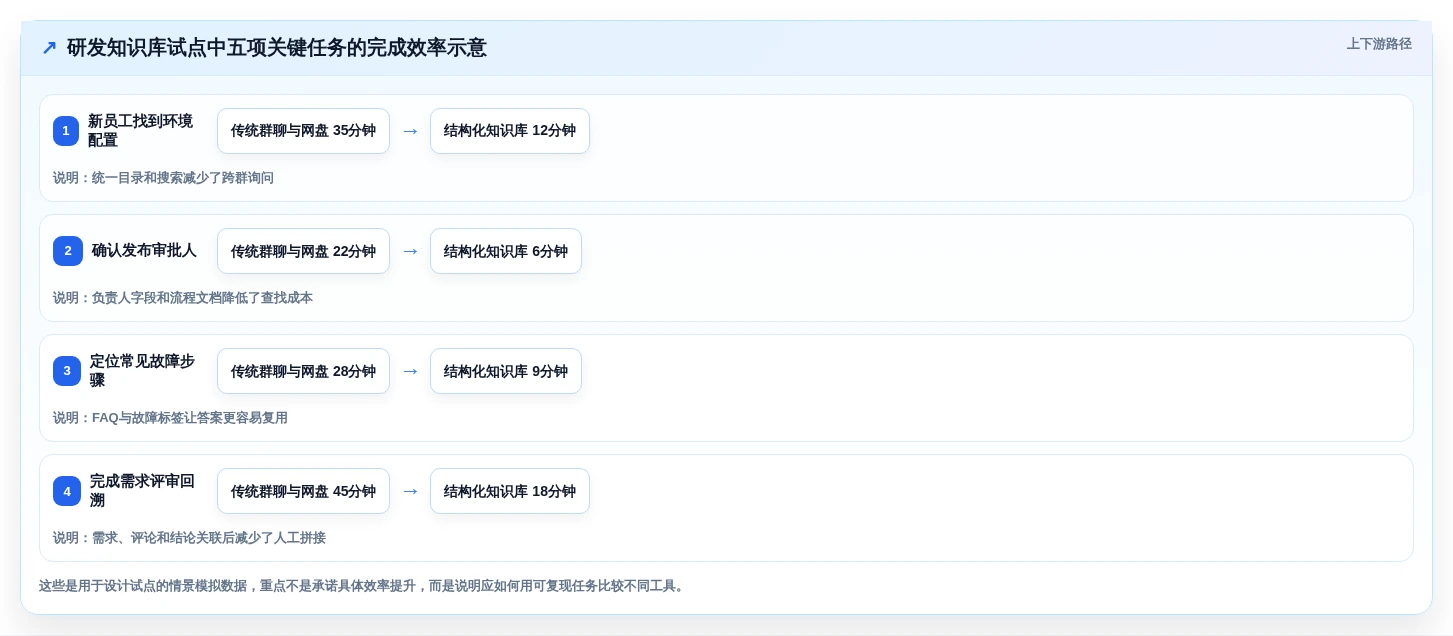Click the arrow between 22分钟 and 6分钟
1453x636 pixels.
coord(410,251)
